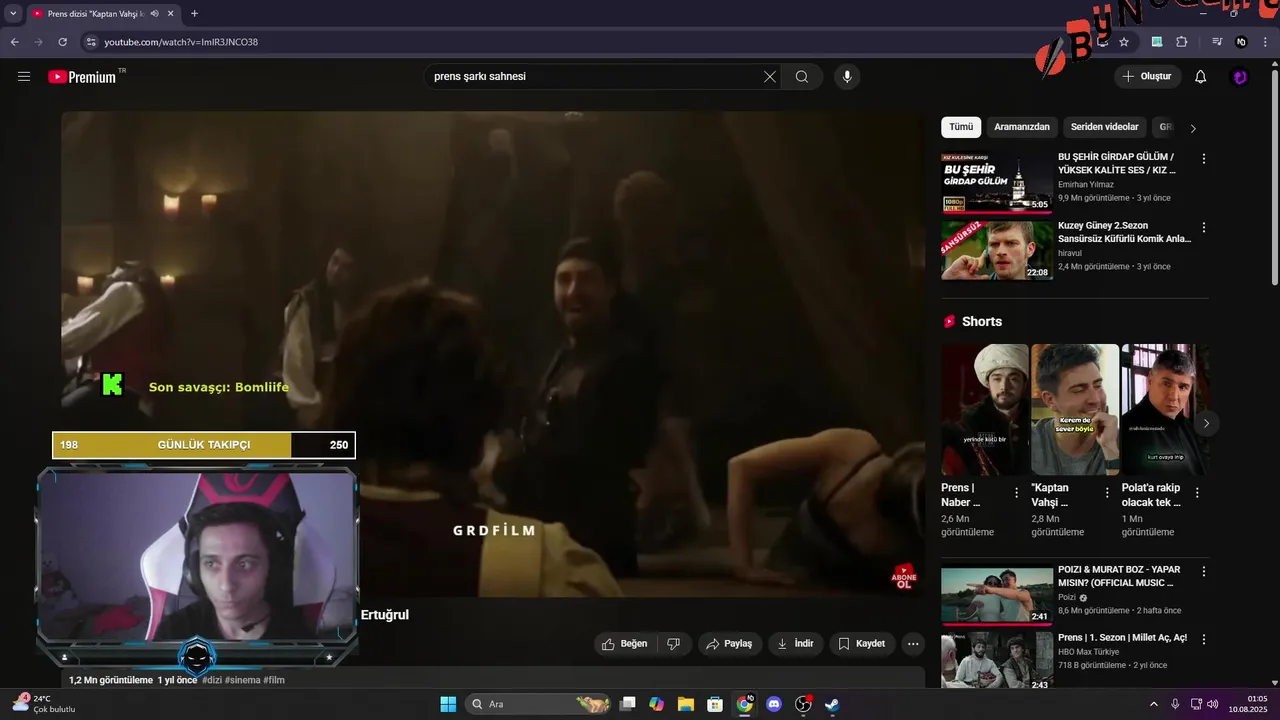Open a new Chrome tab

point(194,13)
